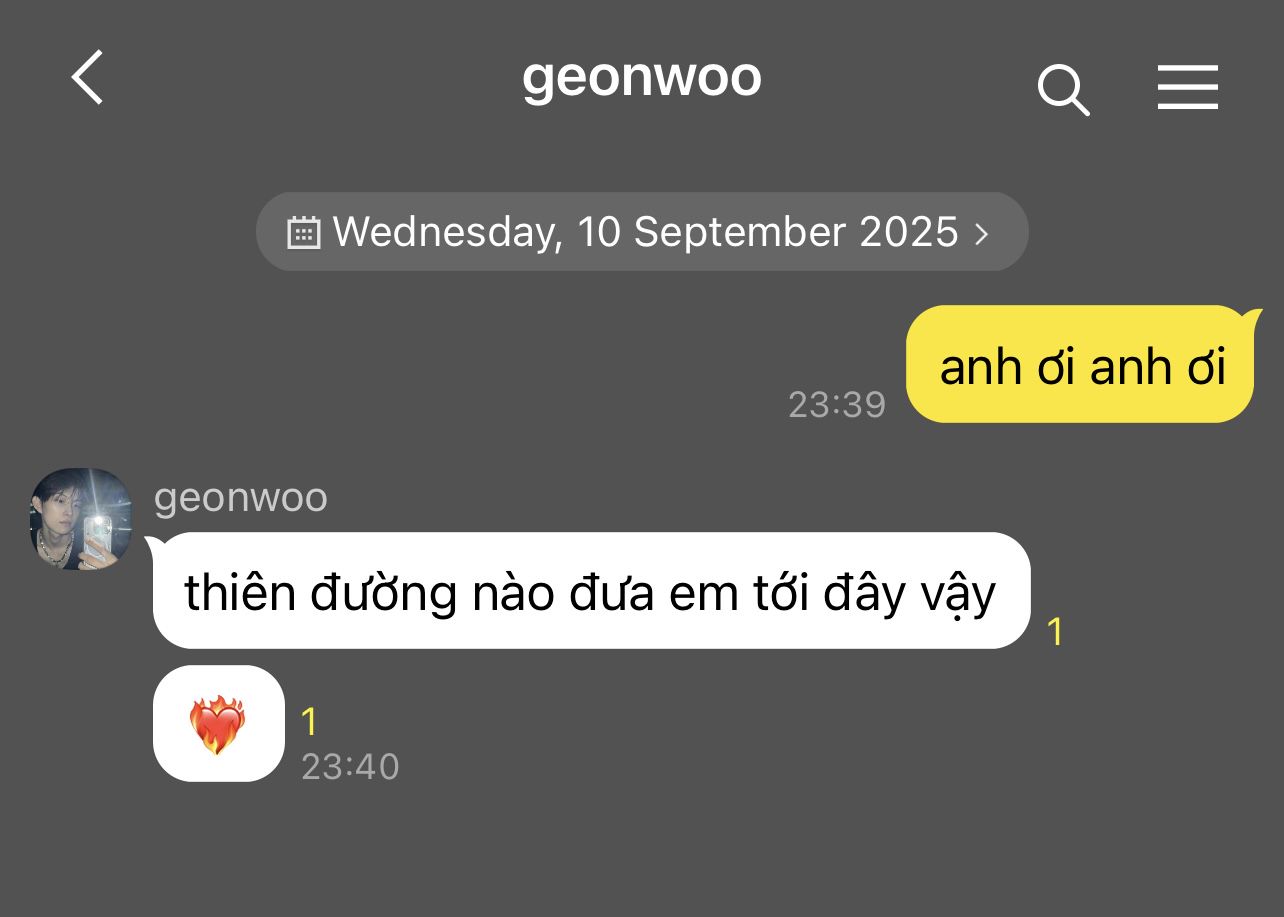Screen dimensions: 1284x917
Task: Click the calendar icon in the date pill
Action: click(304, 232)
